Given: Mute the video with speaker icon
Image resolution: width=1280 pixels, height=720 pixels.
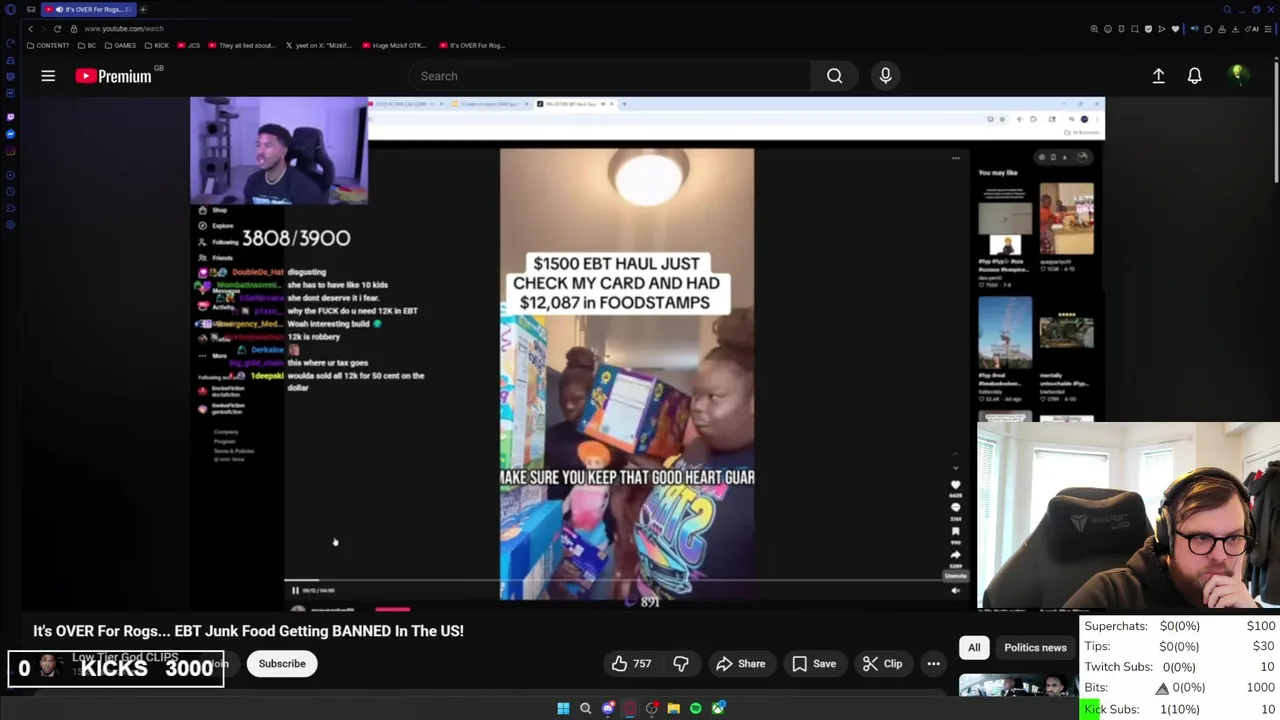Looking at the screenshot, I should pyautogui.click(x=955, y=590).
